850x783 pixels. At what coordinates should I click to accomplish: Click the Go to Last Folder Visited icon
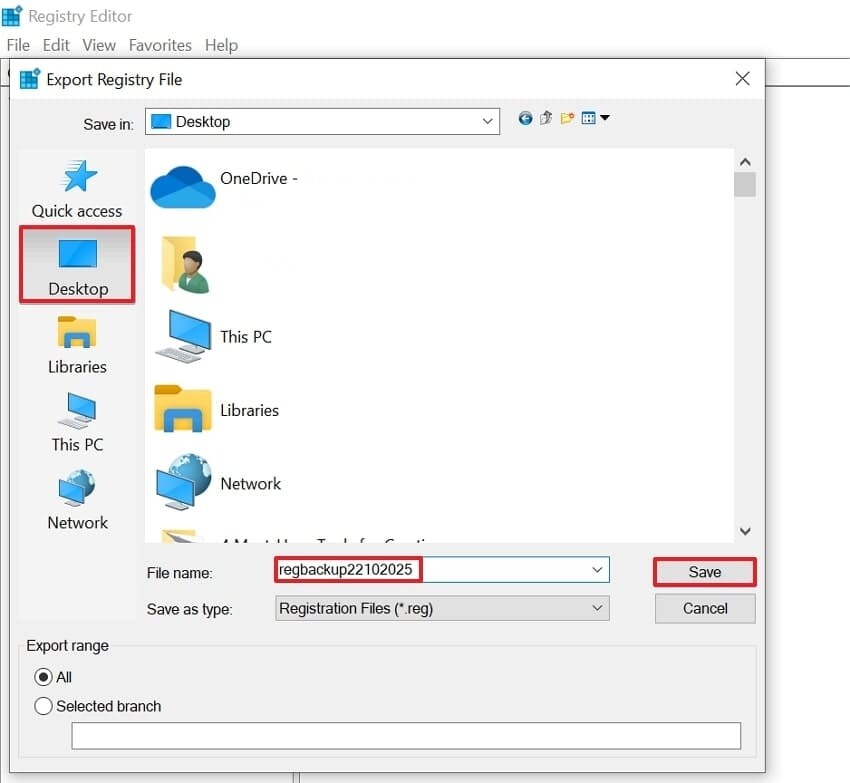click(525, 117)
